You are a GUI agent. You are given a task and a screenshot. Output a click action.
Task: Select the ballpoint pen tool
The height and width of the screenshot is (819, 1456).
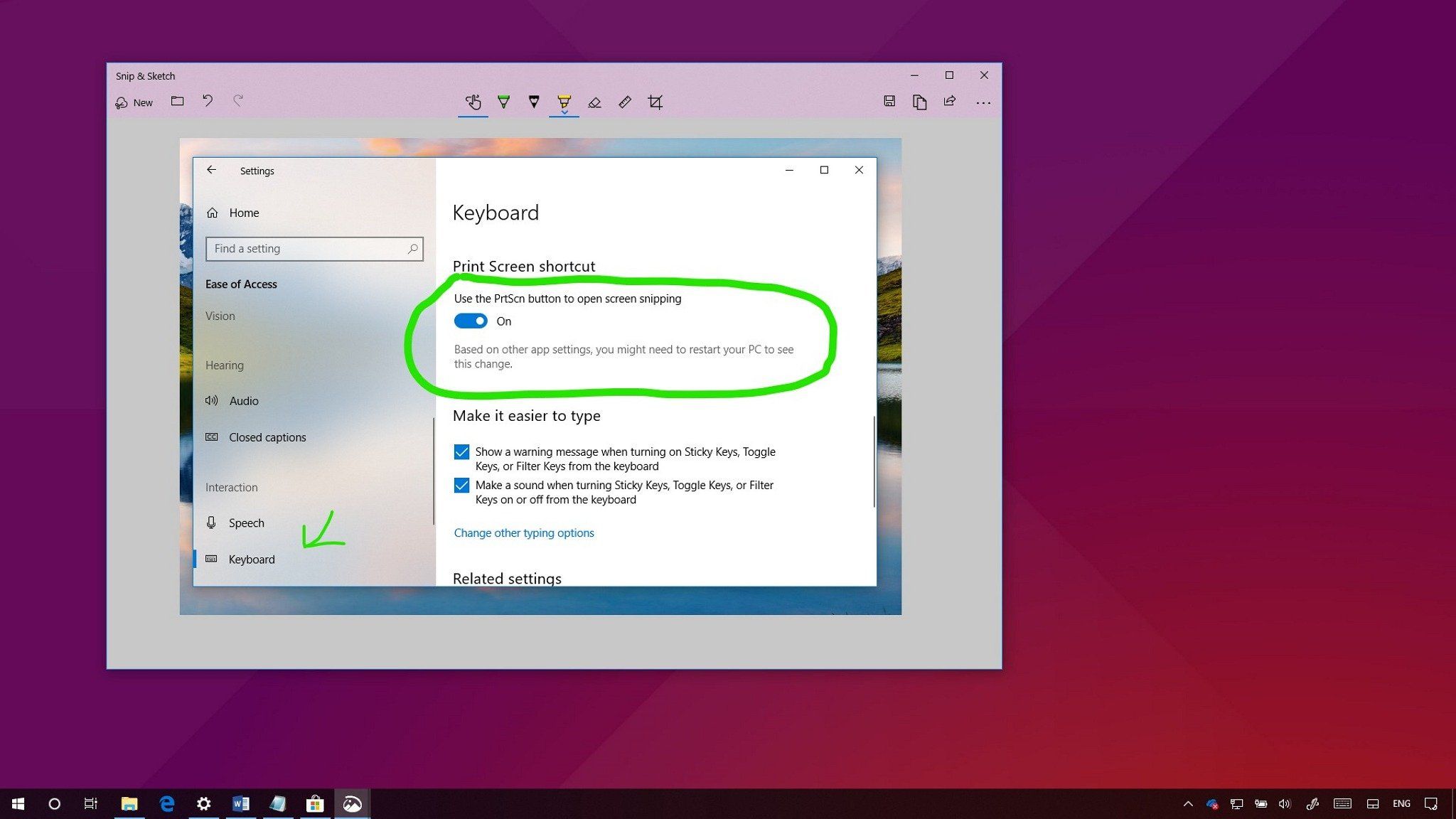[x=503, y=102]
